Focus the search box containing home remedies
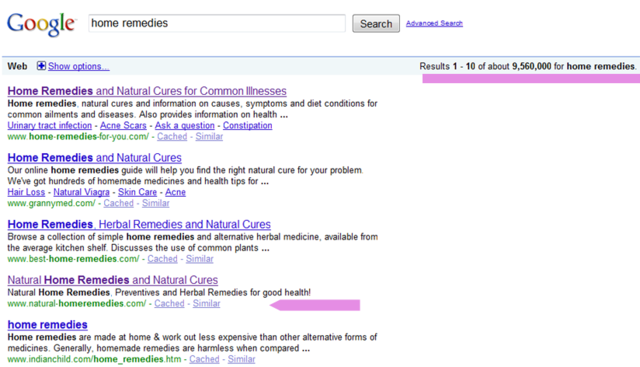The image size is (640, 367). click(217, 23)
